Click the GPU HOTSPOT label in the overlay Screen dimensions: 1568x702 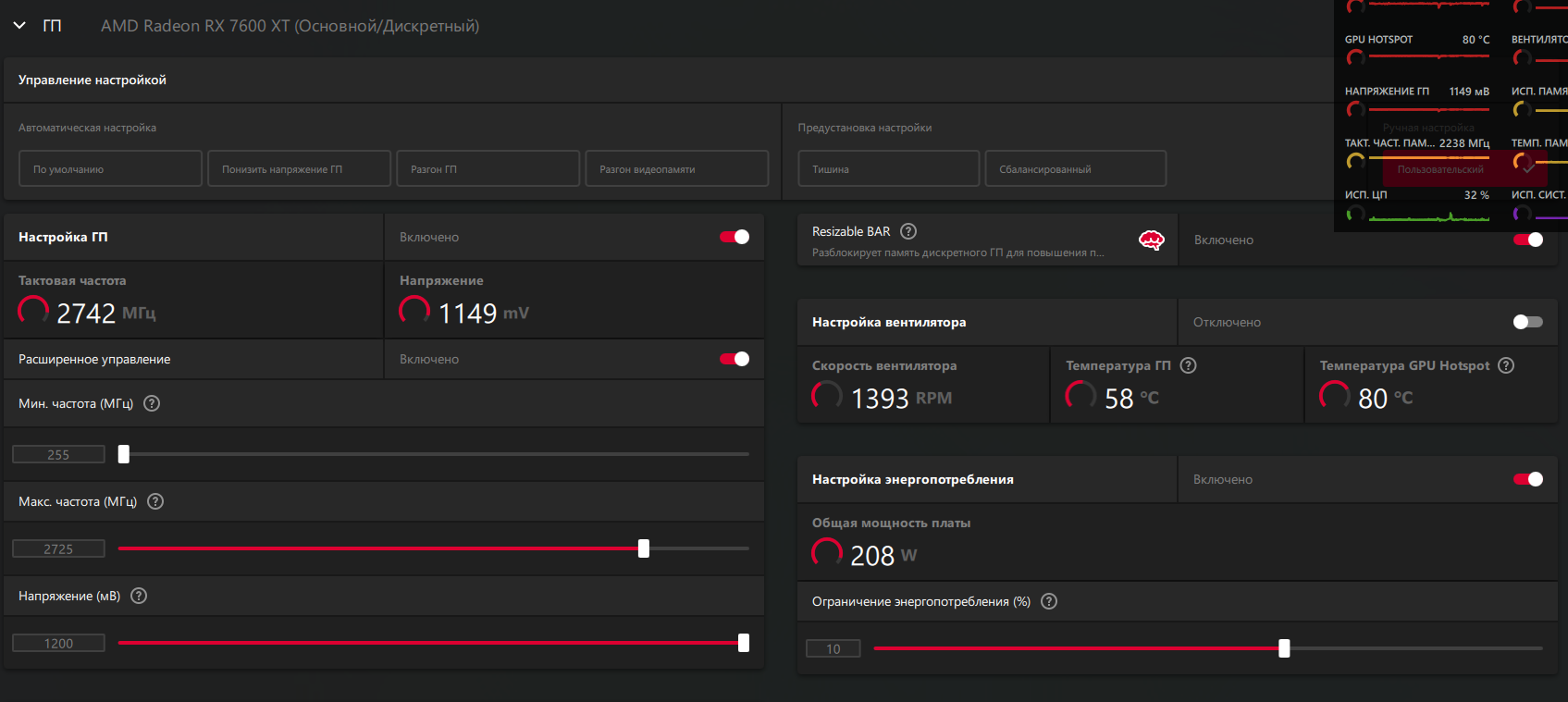(1378, 40)
